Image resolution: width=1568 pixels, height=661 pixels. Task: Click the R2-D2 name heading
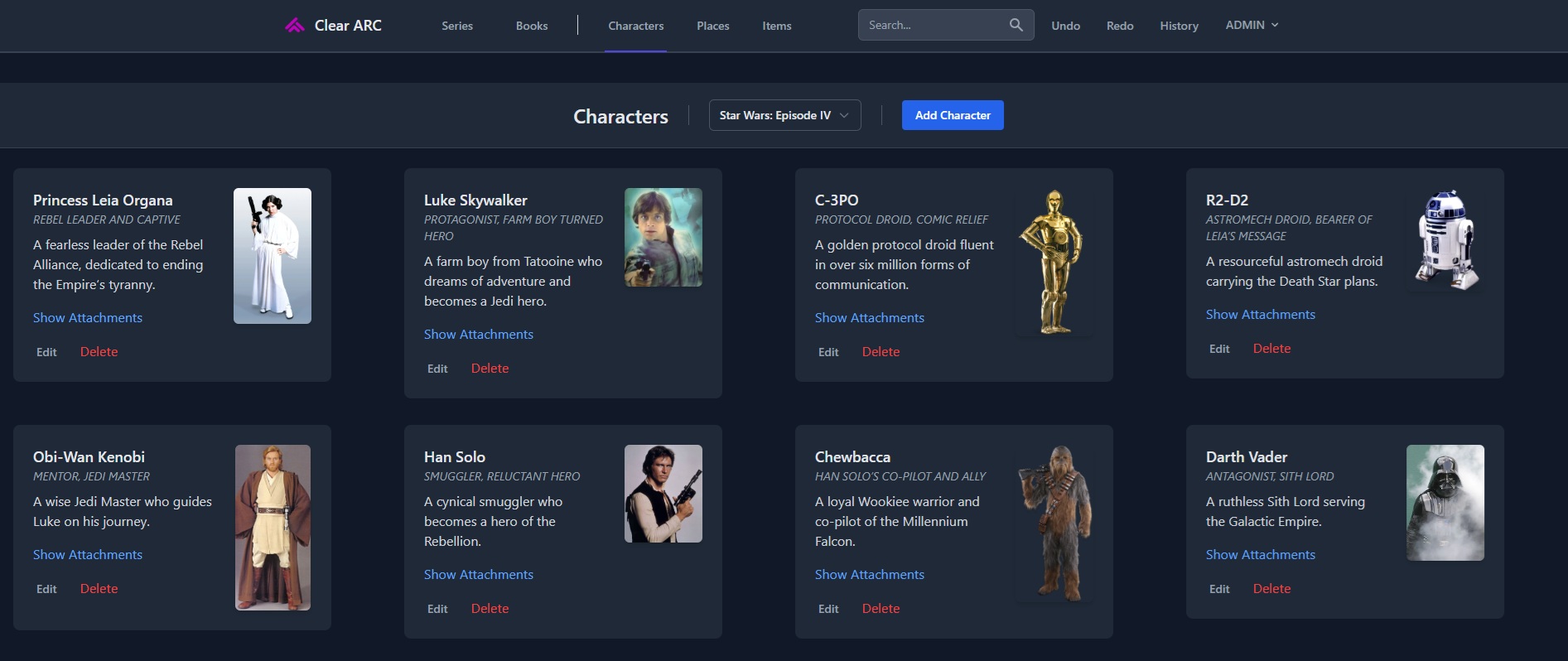click(x=1227, y=200)
